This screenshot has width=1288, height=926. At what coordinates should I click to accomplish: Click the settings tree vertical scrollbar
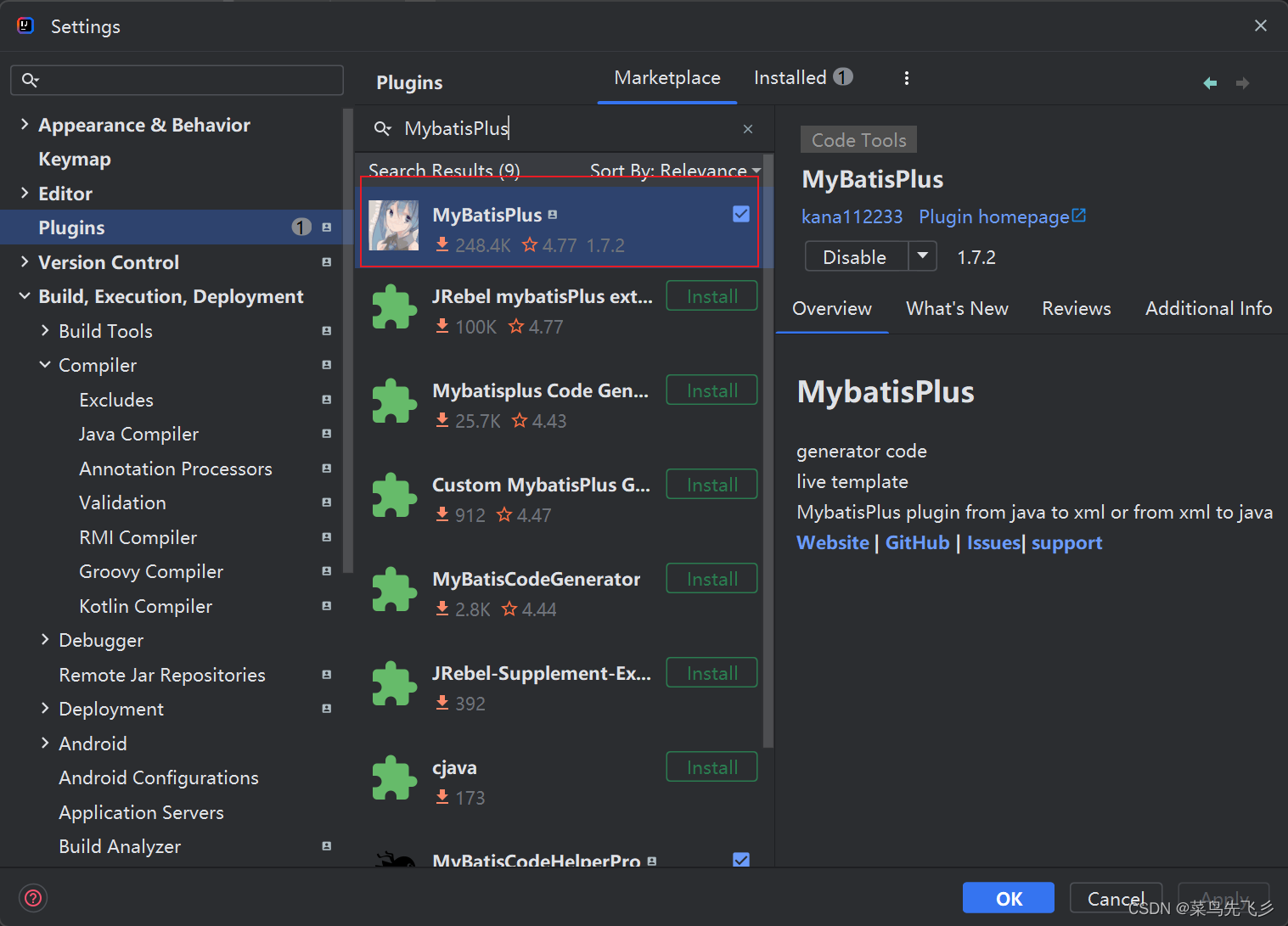(347, 341)
